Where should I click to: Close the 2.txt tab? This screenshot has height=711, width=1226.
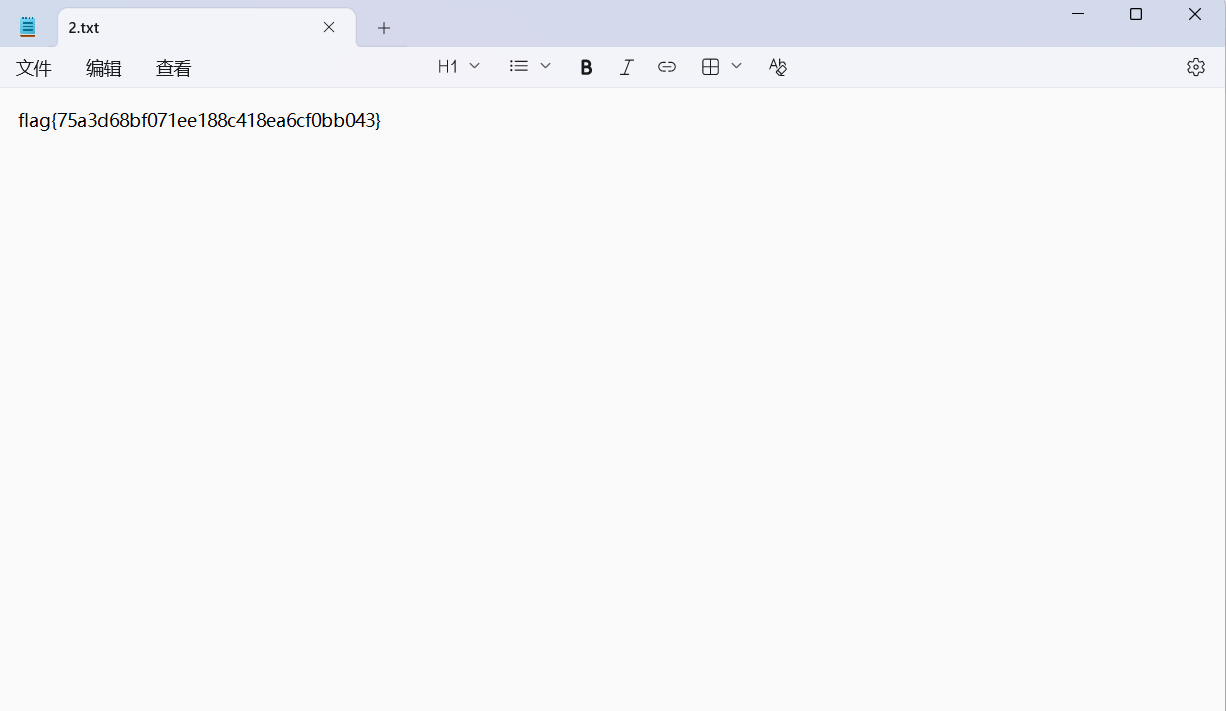point(329,27)
